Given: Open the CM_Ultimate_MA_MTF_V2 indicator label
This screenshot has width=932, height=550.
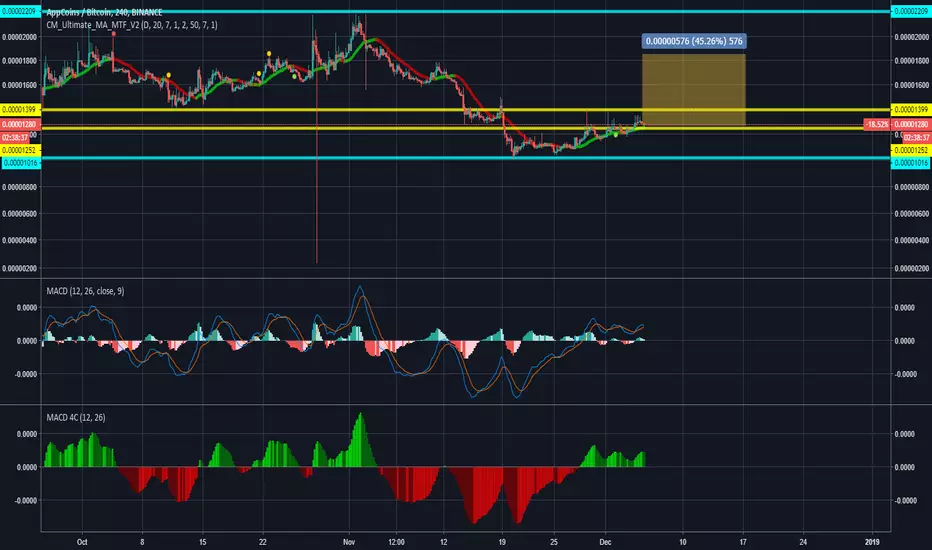Looking at the screenshot, I should [x=132, y=25].
